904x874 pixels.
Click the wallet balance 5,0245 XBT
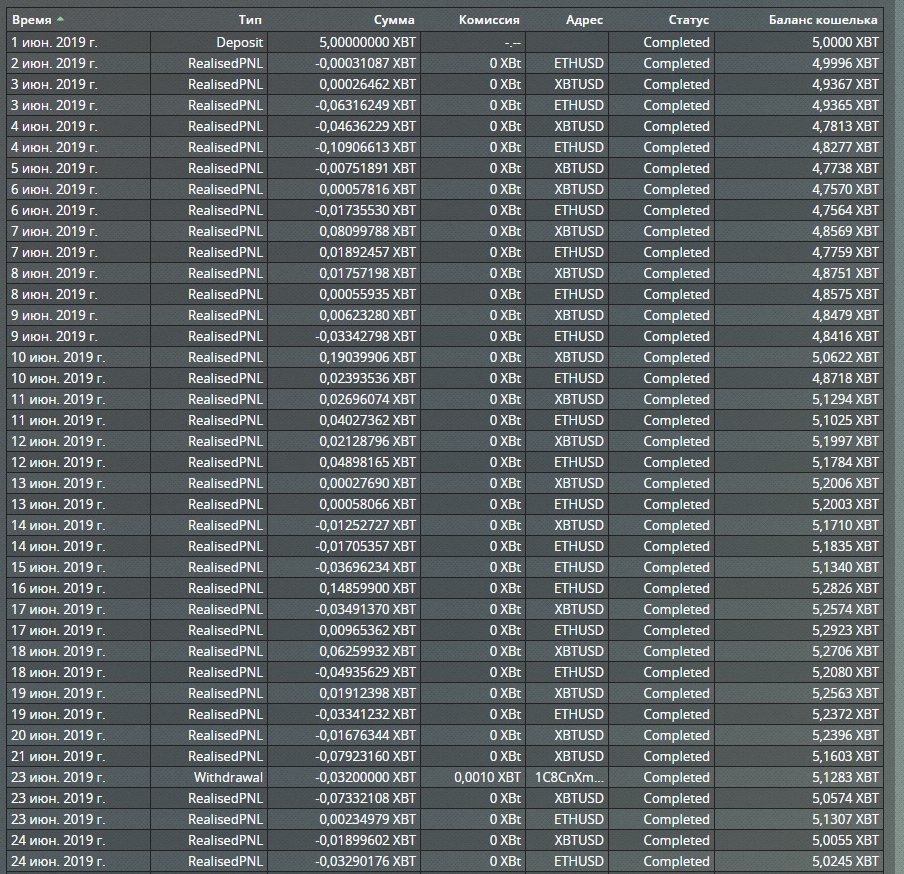[x=845, y=861]
